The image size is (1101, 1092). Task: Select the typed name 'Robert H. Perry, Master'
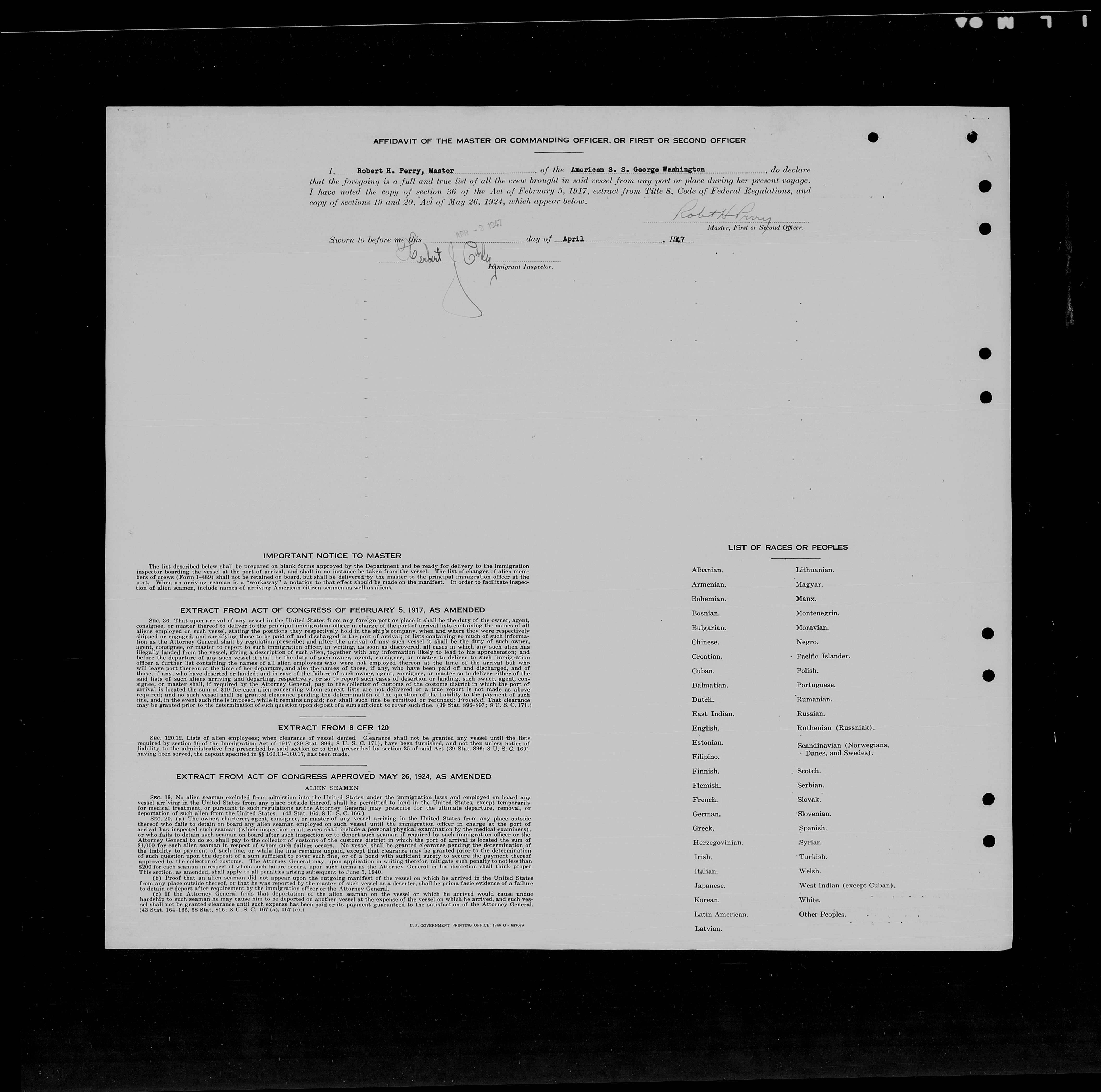[x=405, y=170]
